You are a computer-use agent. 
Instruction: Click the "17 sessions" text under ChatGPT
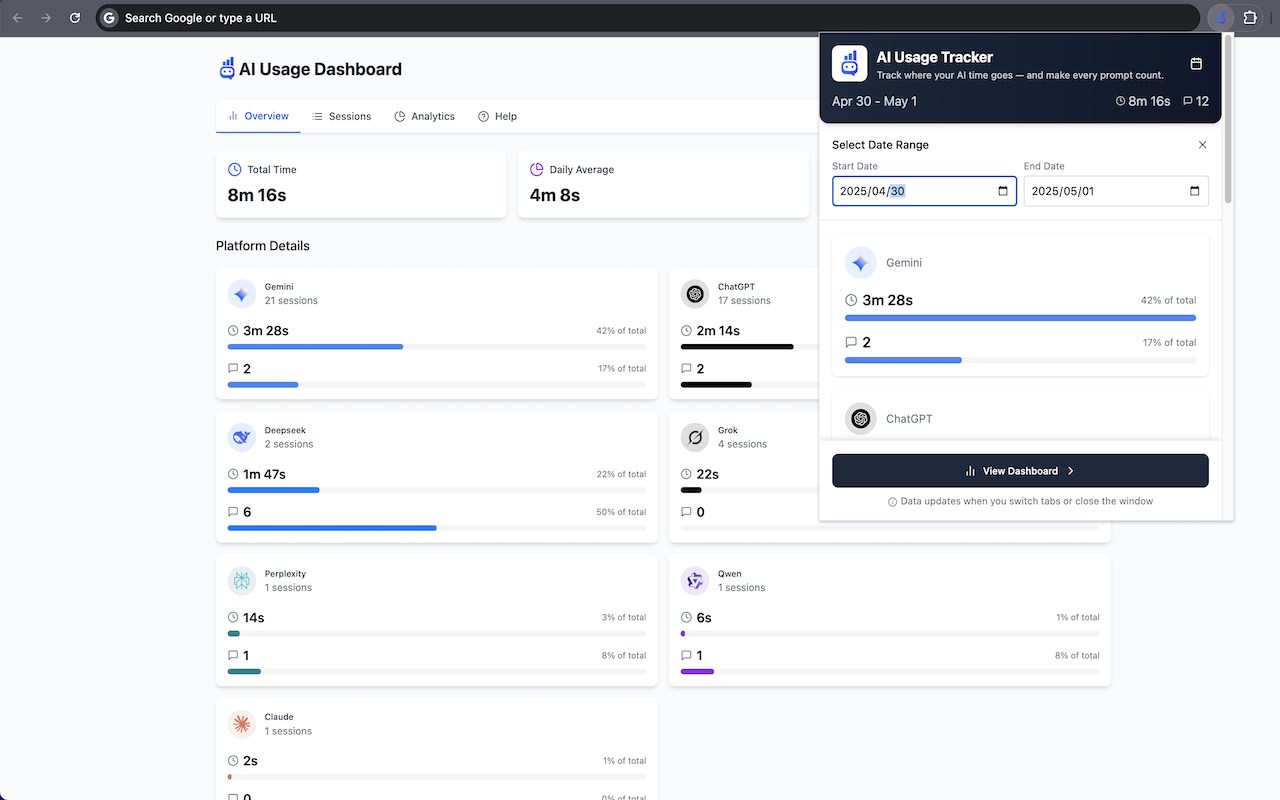pos(744,301)
